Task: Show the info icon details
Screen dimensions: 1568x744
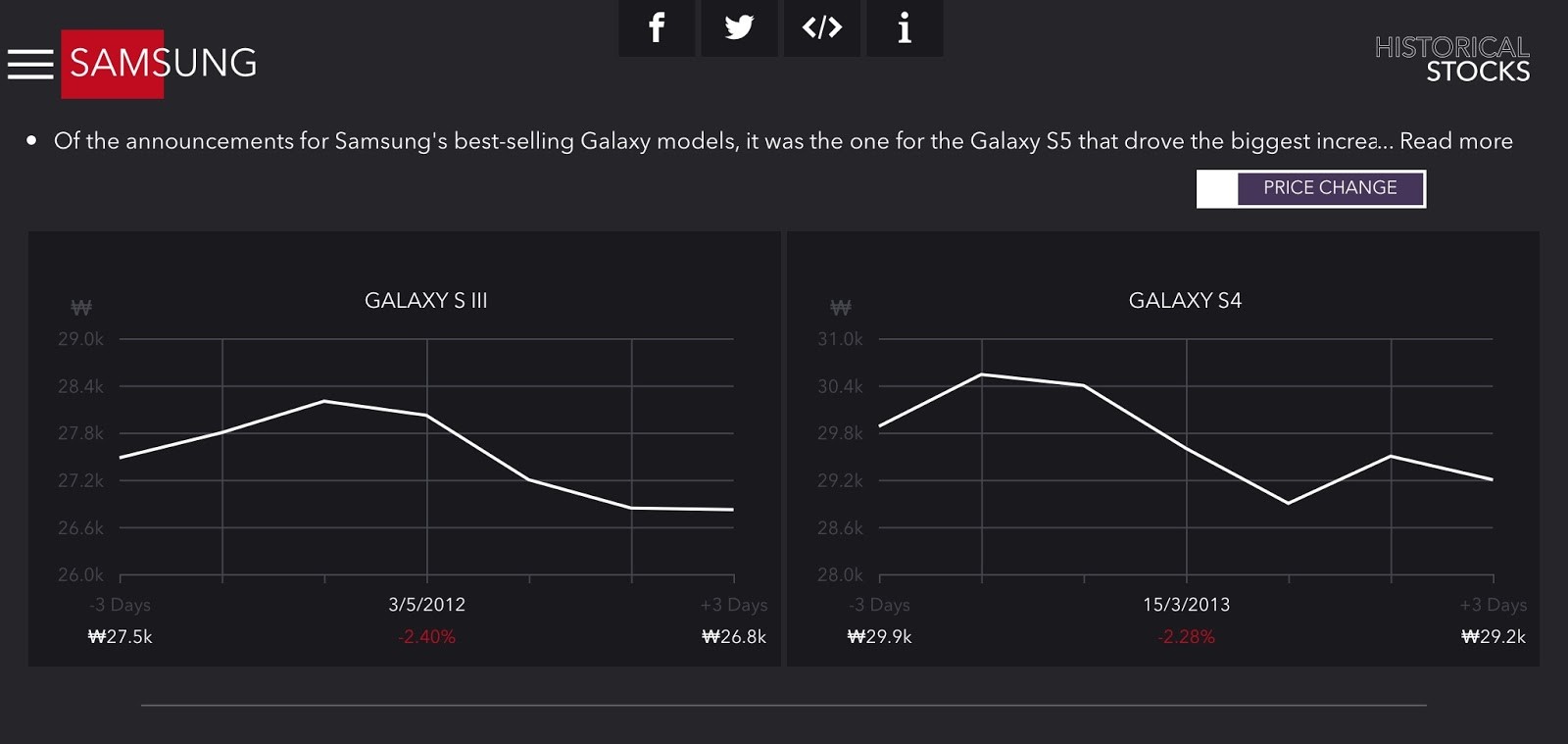Action: [x=905, y=27]
